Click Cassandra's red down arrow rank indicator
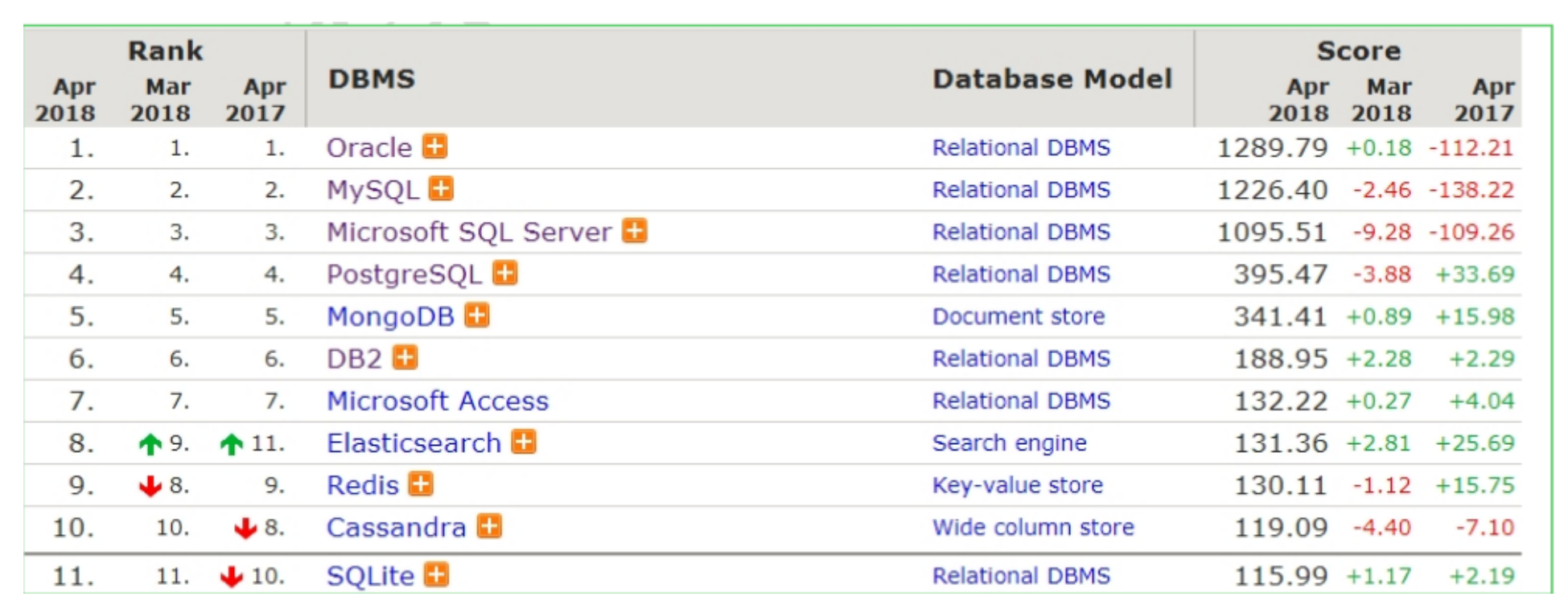 click(245, 528)
